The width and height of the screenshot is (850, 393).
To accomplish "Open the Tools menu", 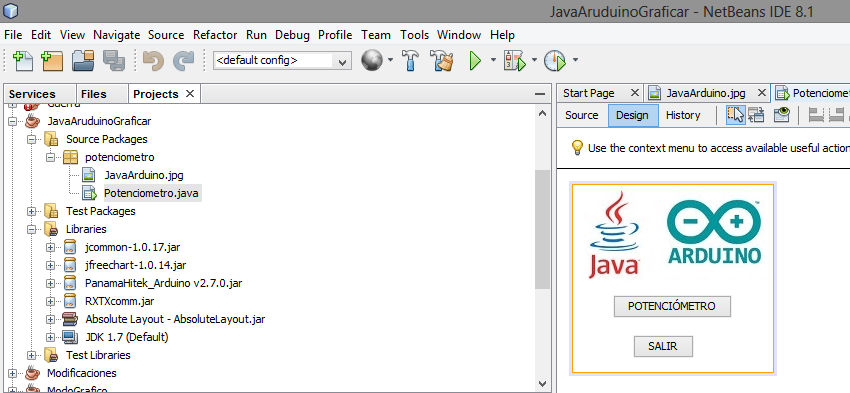I will [415, 35].
